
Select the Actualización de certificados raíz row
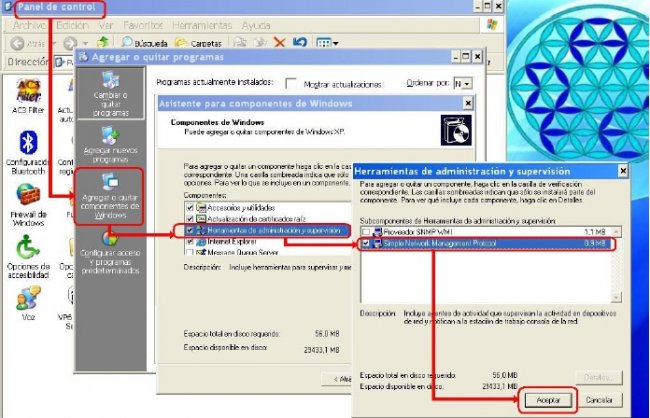coord(268,219)
